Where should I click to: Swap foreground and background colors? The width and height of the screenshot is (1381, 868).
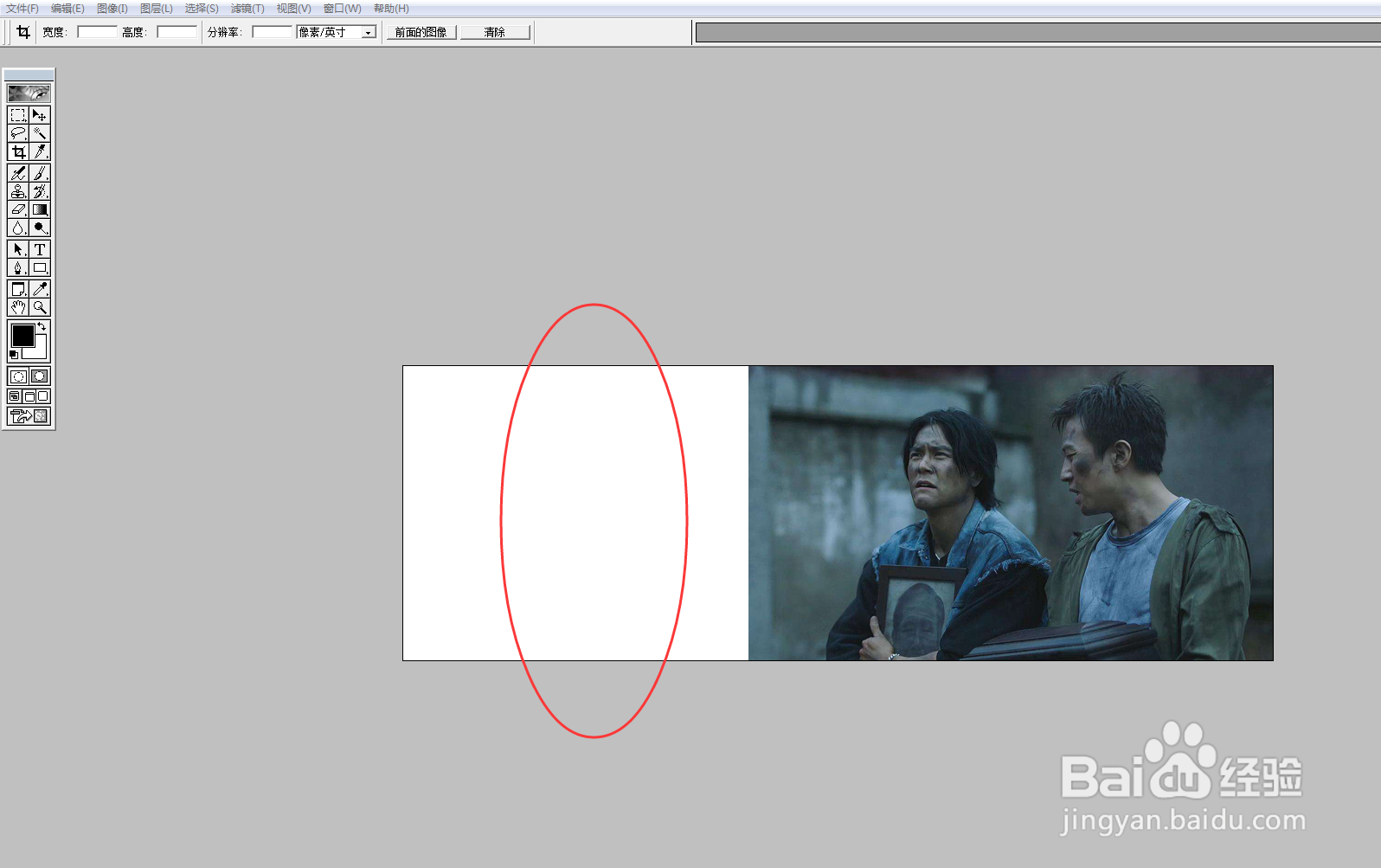(42, 326)
